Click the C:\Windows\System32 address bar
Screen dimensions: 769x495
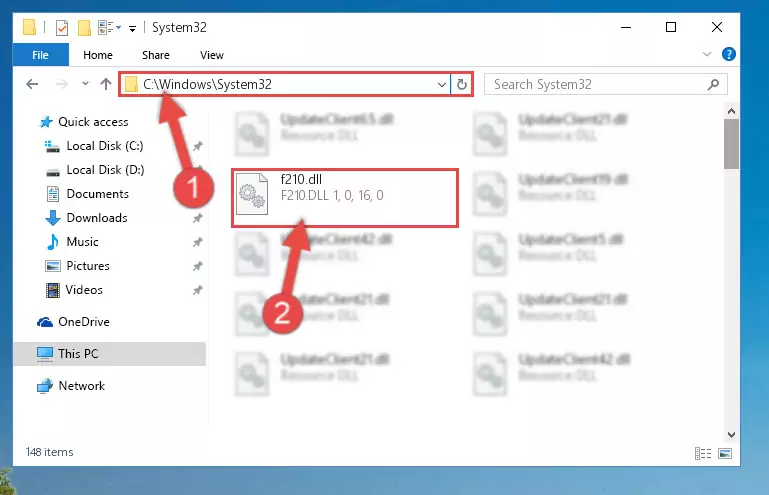click(284, 84)
